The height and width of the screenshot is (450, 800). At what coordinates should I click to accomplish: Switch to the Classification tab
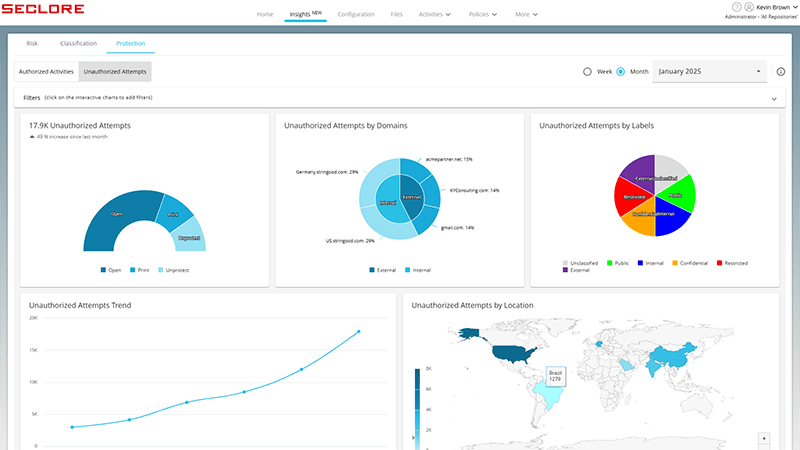pyautogui.click(x=78, y=43)
